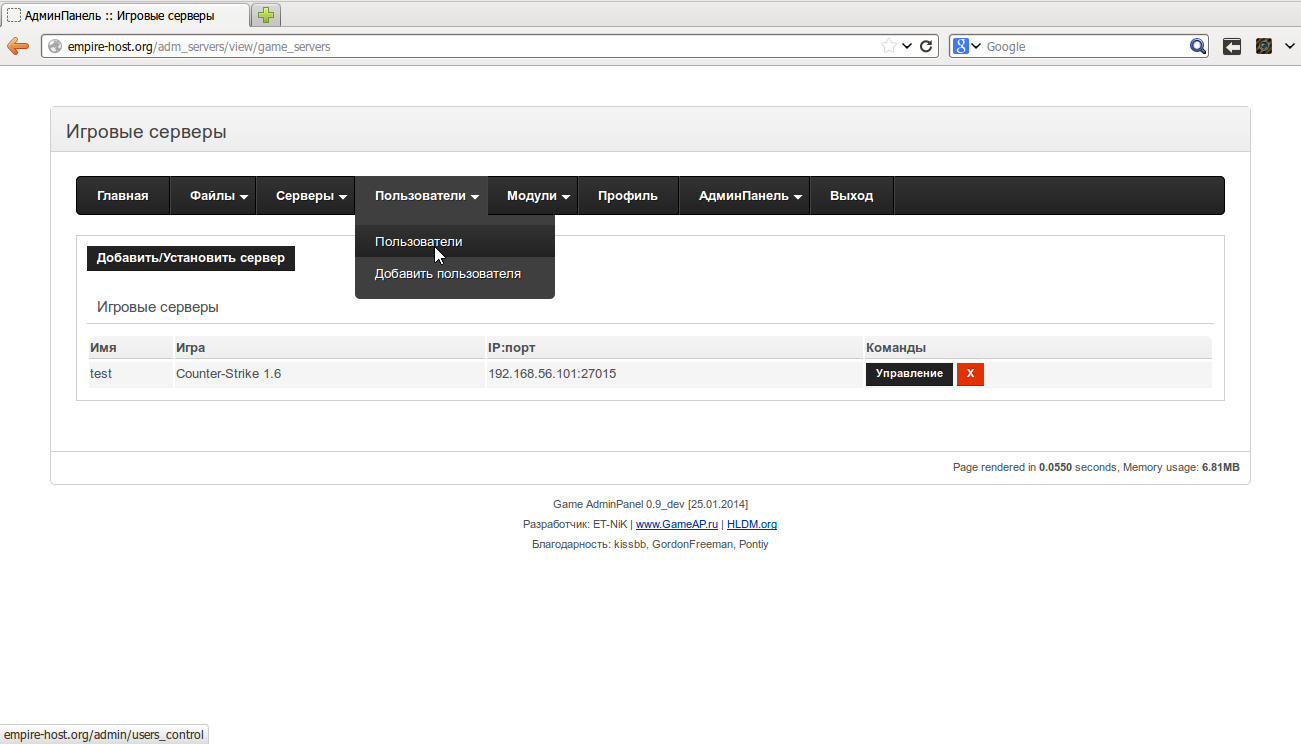Screen dimensions: 1301x744
Task: Open a new tab with the plus icon
Action: [266, 15]
